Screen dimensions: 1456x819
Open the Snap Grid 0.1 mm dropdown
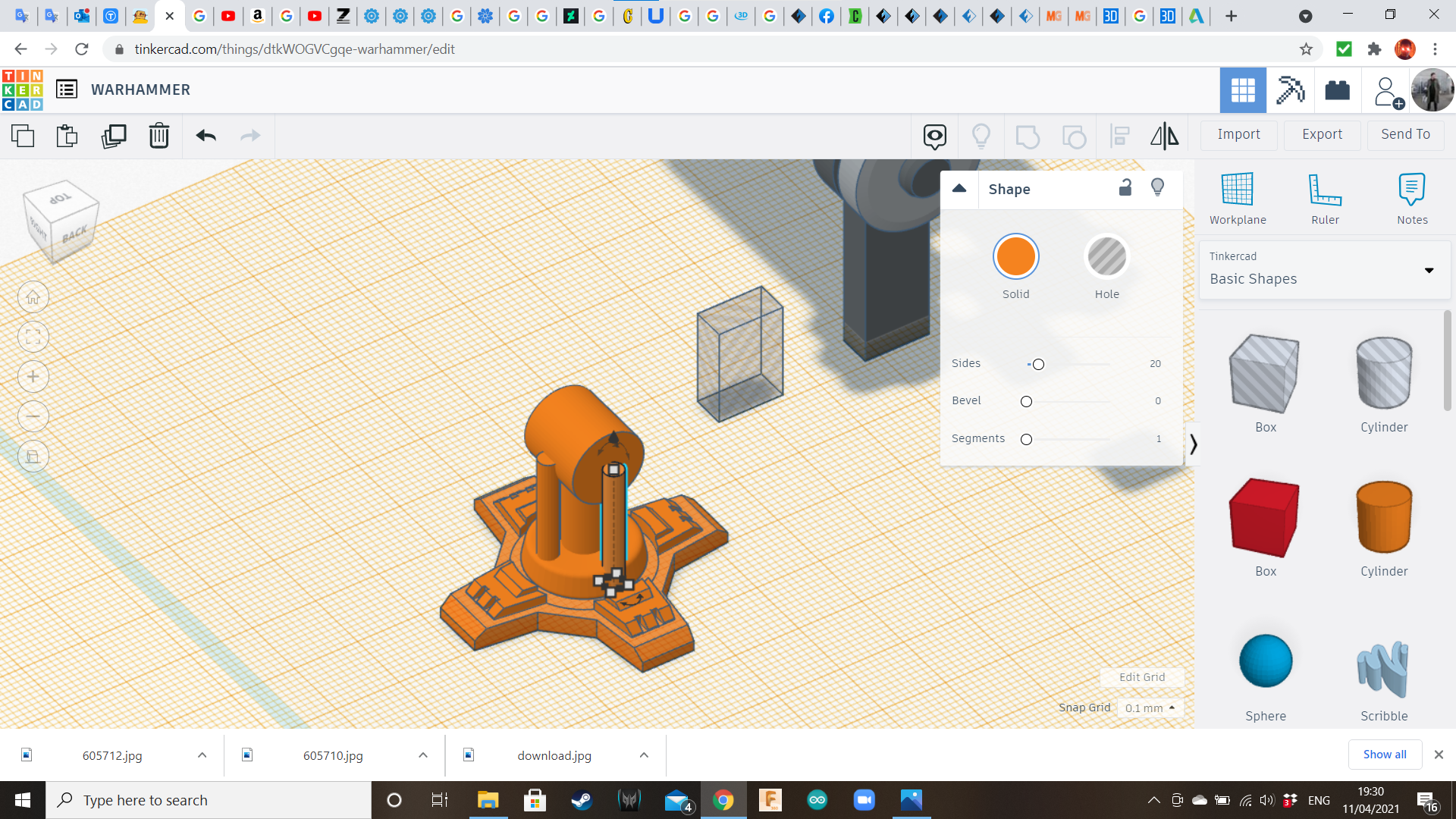tap(1150, 708)
